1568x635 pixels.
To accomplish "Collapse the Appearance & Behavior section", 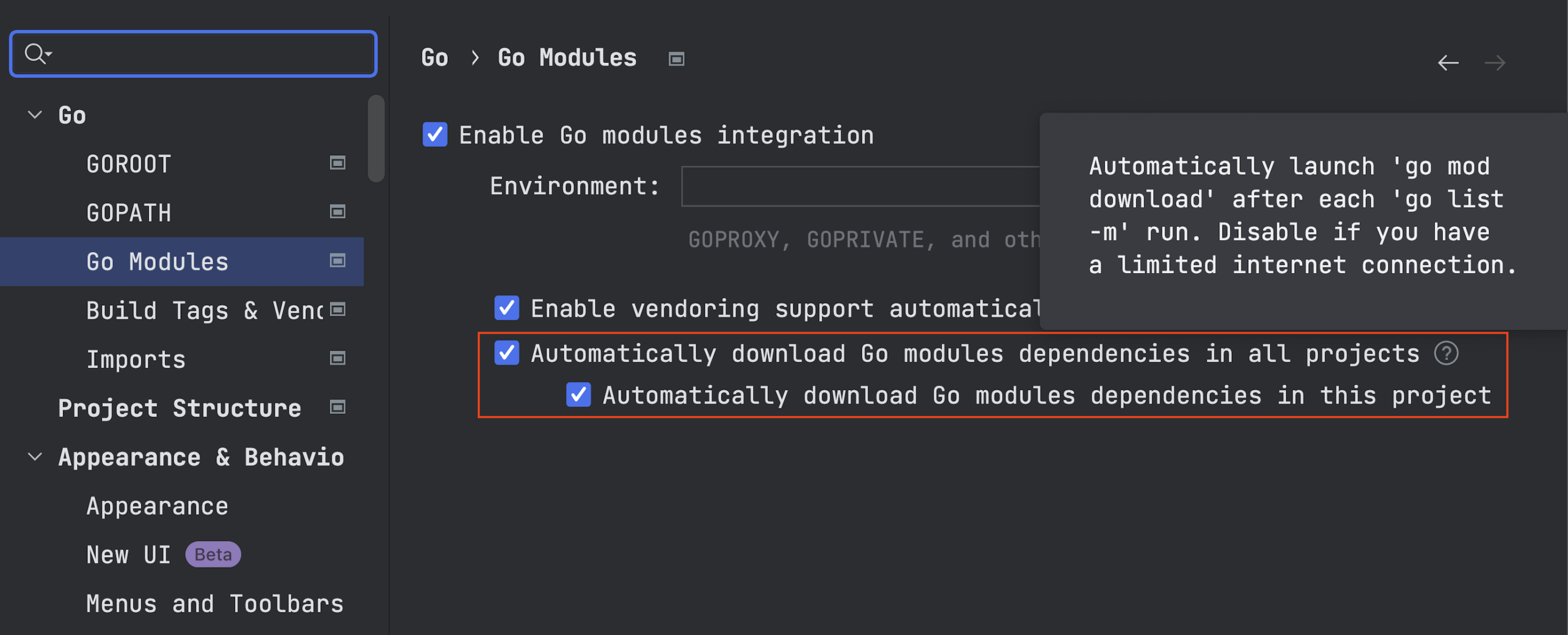I will 35,456.
